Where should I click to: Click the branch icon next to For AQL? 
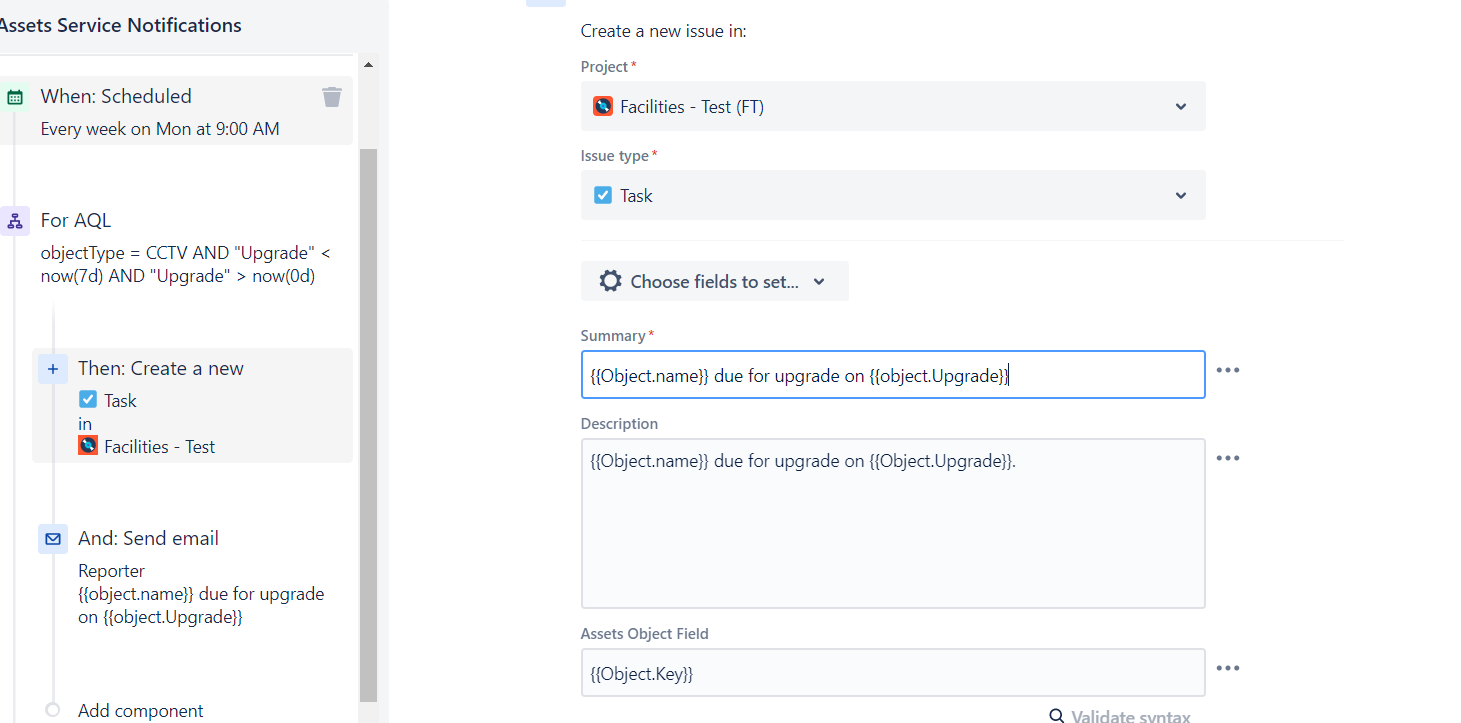[x=14, y=219]
